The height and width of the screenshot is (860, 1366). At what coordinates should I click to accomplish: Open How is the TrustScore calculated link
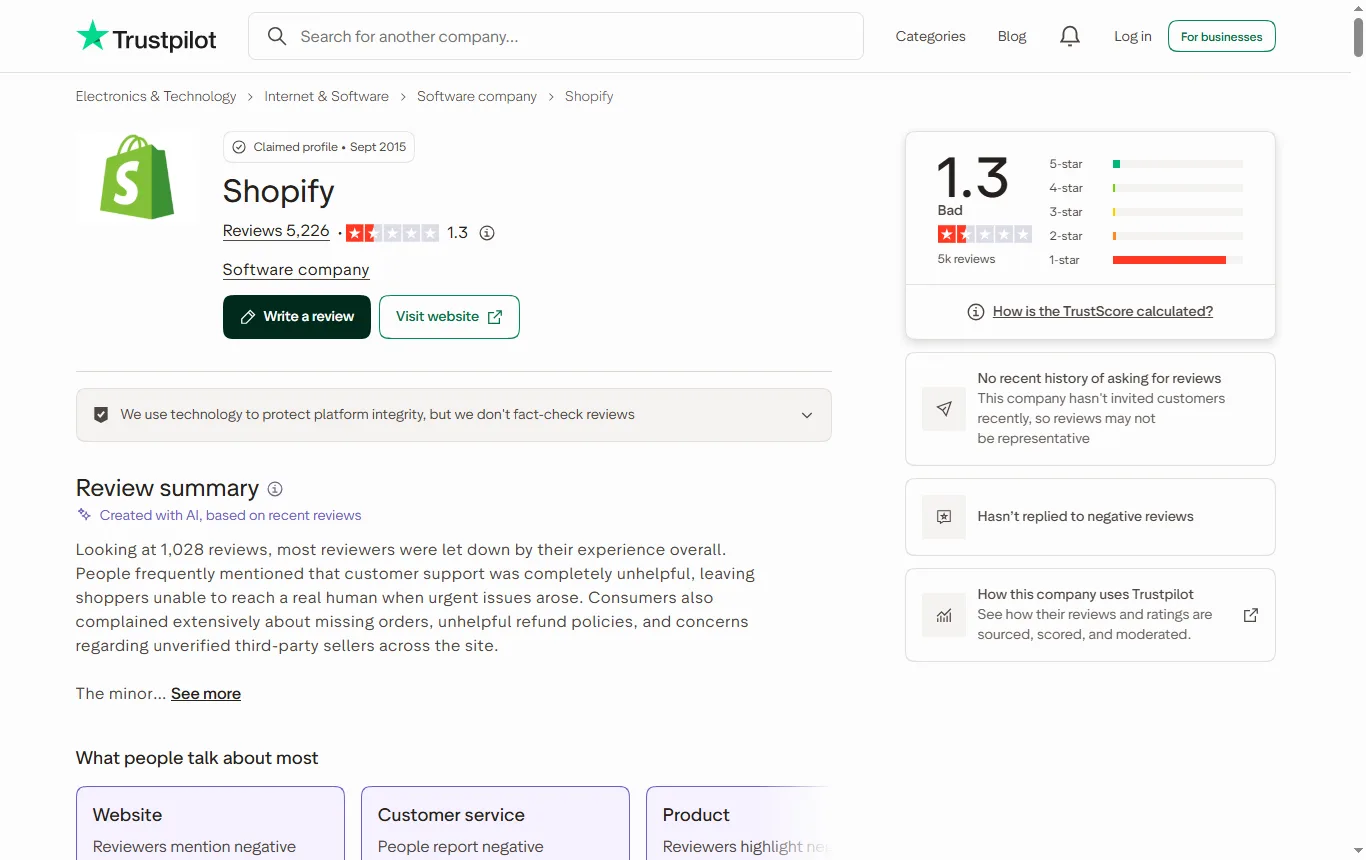point(1103,312)
